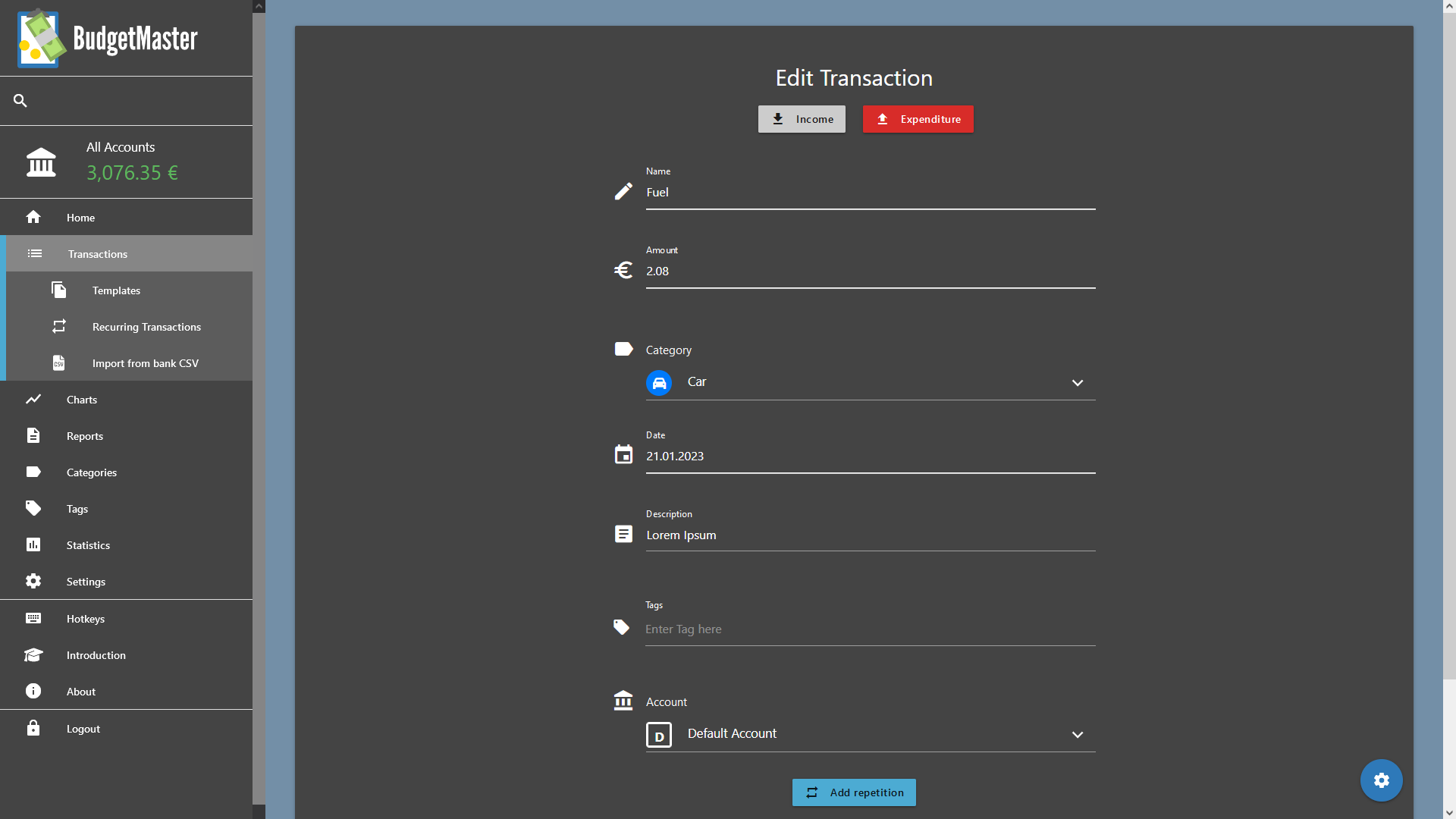
Task: Open the All Accounts selector
Action: tap(126, 162)
